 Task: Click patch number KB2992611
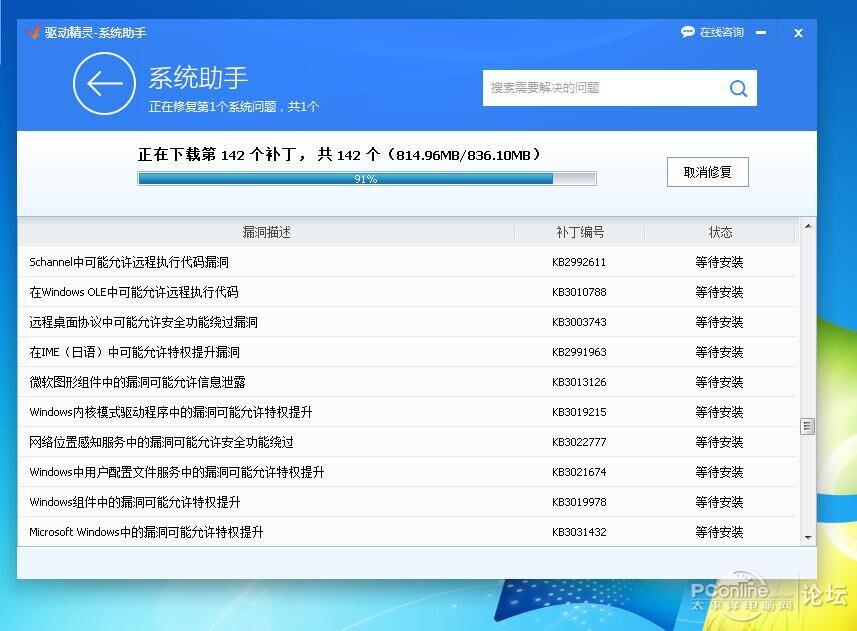pos(579,262)
